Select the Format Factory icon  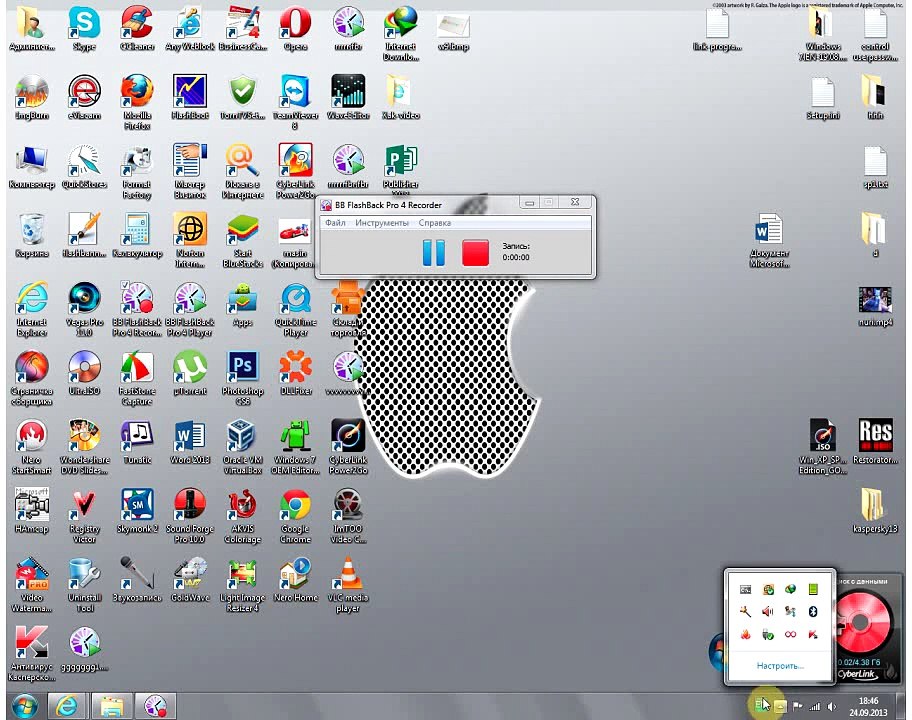[137, 172]
